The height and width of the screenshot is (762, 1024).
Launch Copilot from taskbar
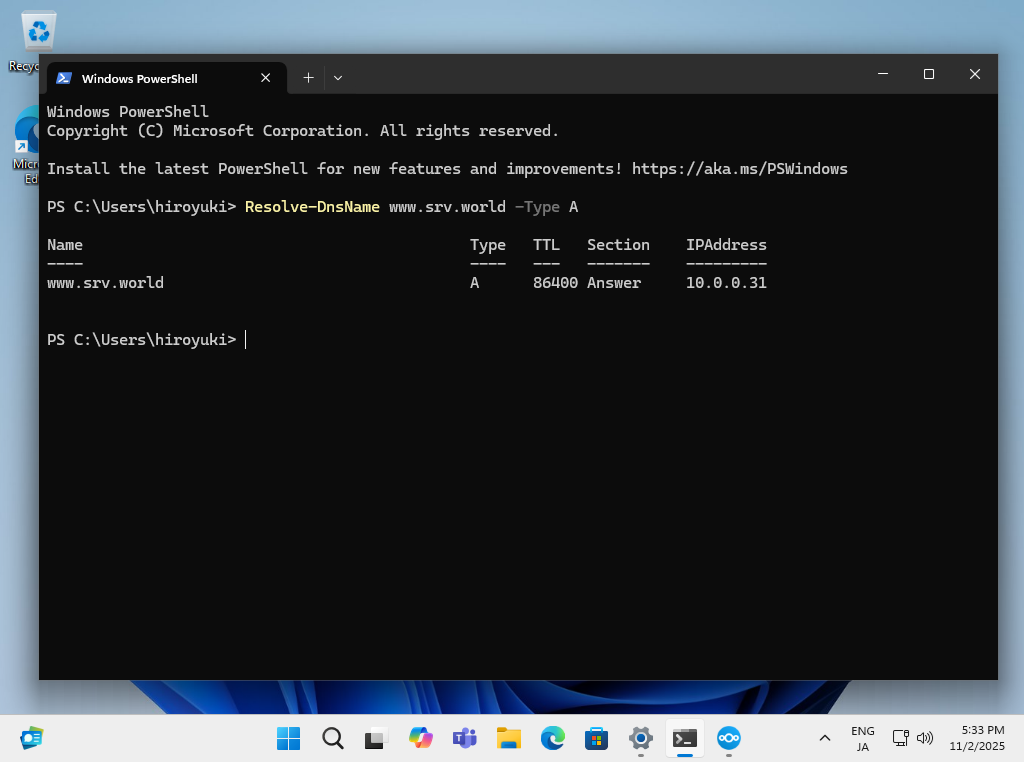[420, 738]
